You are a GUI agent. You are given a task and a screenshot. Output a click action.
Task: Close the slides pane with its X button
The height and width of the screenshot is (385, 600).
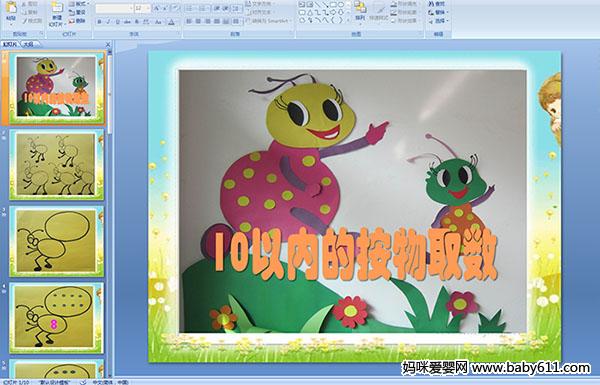[x=108, y=45]
